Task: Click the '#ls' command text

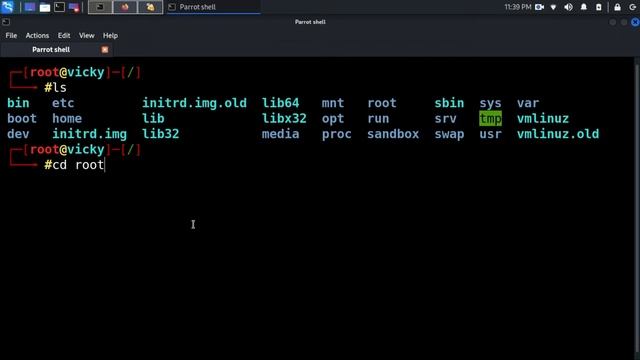Action: (x=55, y=87)
